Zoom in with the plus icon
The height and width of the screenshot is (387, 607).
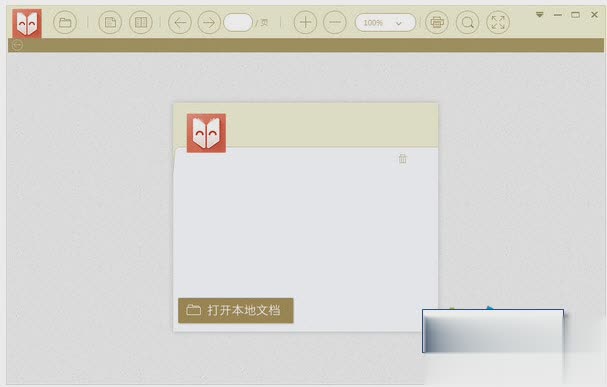(x=305, y=22)
